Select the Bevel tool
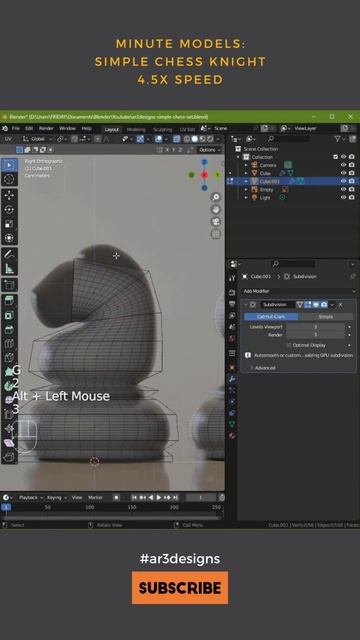 pyautogui.click(x=9, y=330)
